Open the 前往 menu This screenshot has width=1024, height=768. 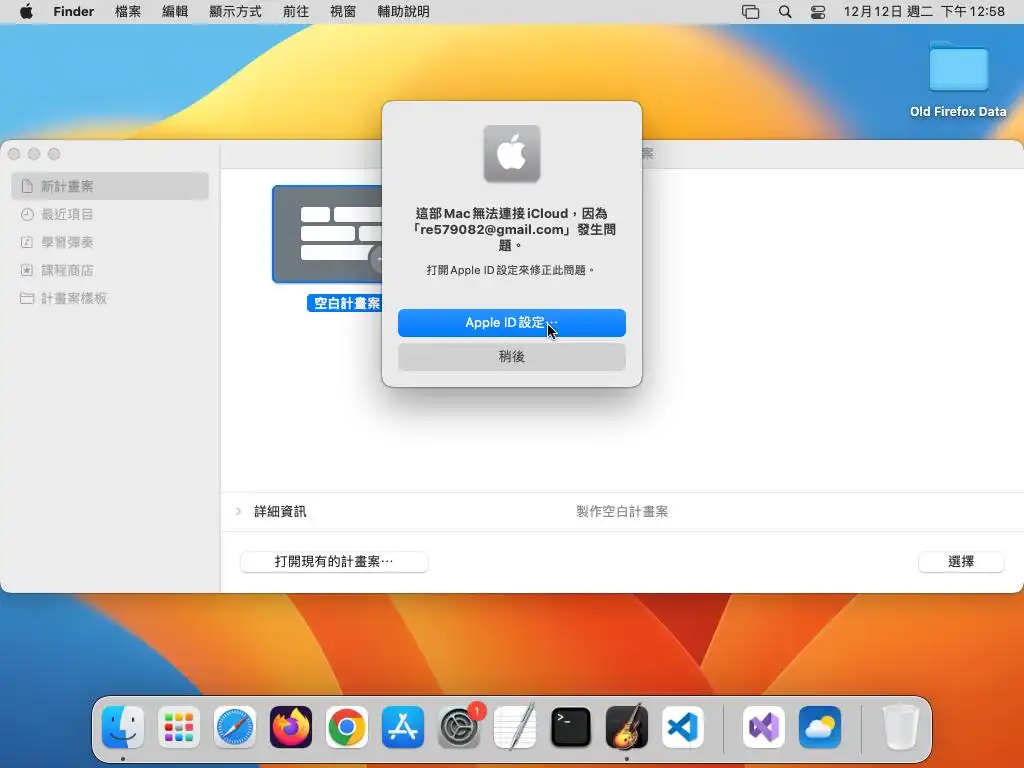click(x=296, y=12)
